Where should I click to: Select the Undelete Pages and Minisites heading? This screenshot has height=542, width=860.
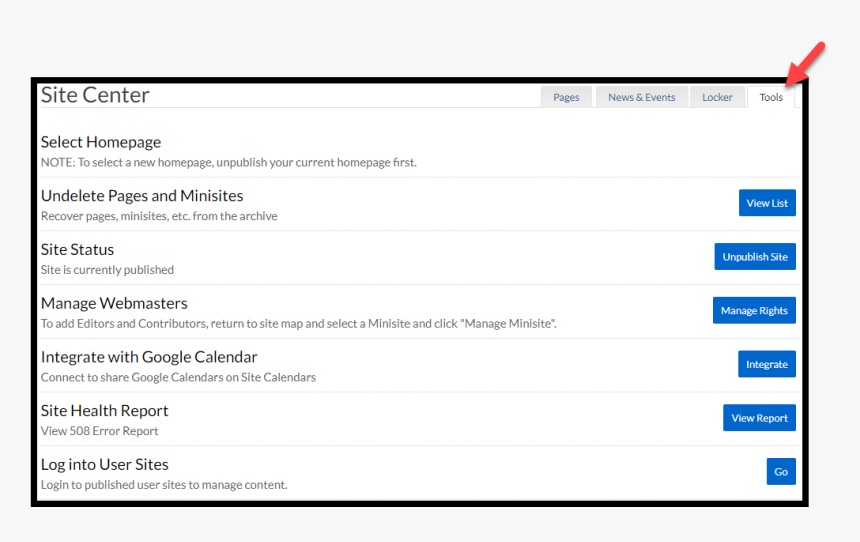142,196
